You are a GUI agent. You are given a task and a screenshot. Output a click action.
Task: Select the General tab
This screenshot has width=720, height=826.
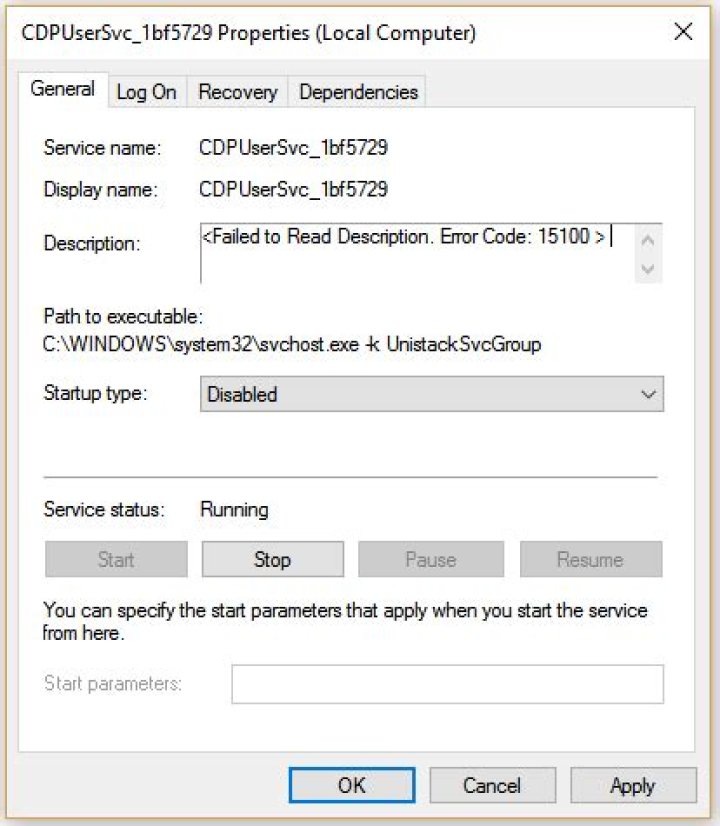click(63, 89)
